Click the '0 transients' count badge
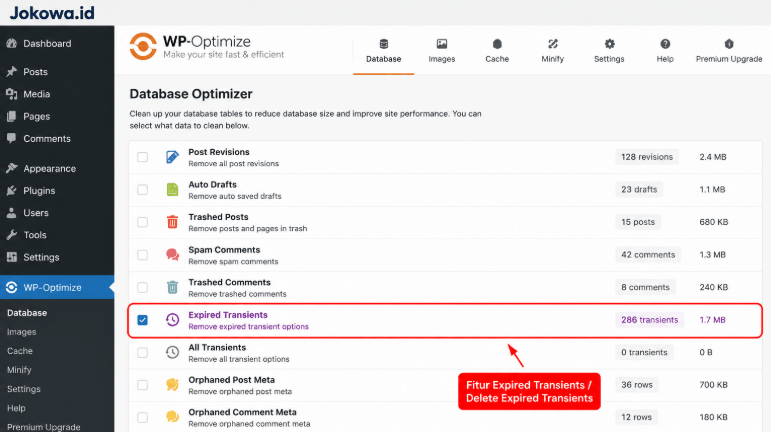Image resolution: width=771 pixels, height=432 pixels. click(x=644, y=352)
